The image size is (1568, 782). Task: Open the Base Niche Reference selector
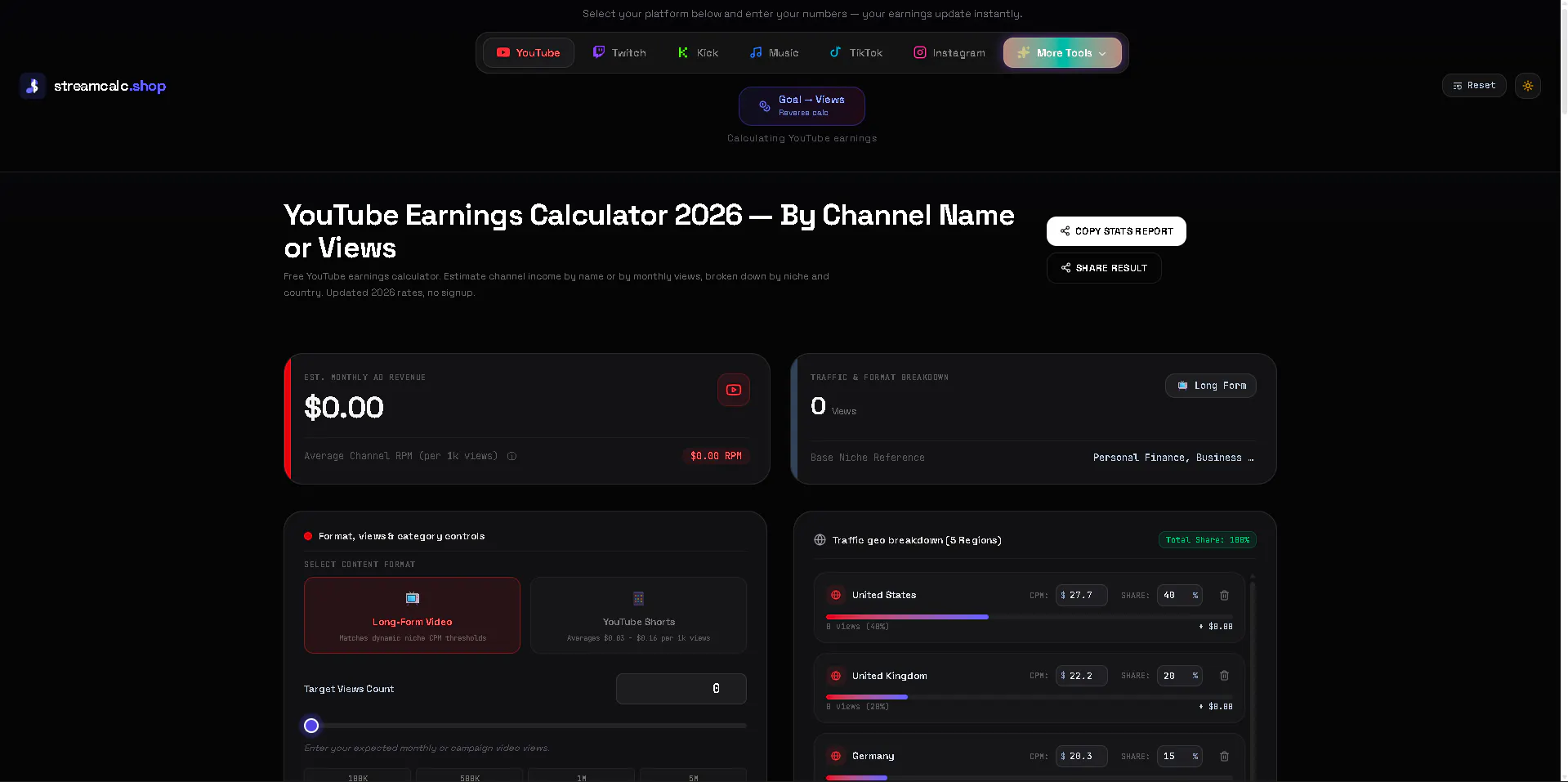pos(1173,458)
